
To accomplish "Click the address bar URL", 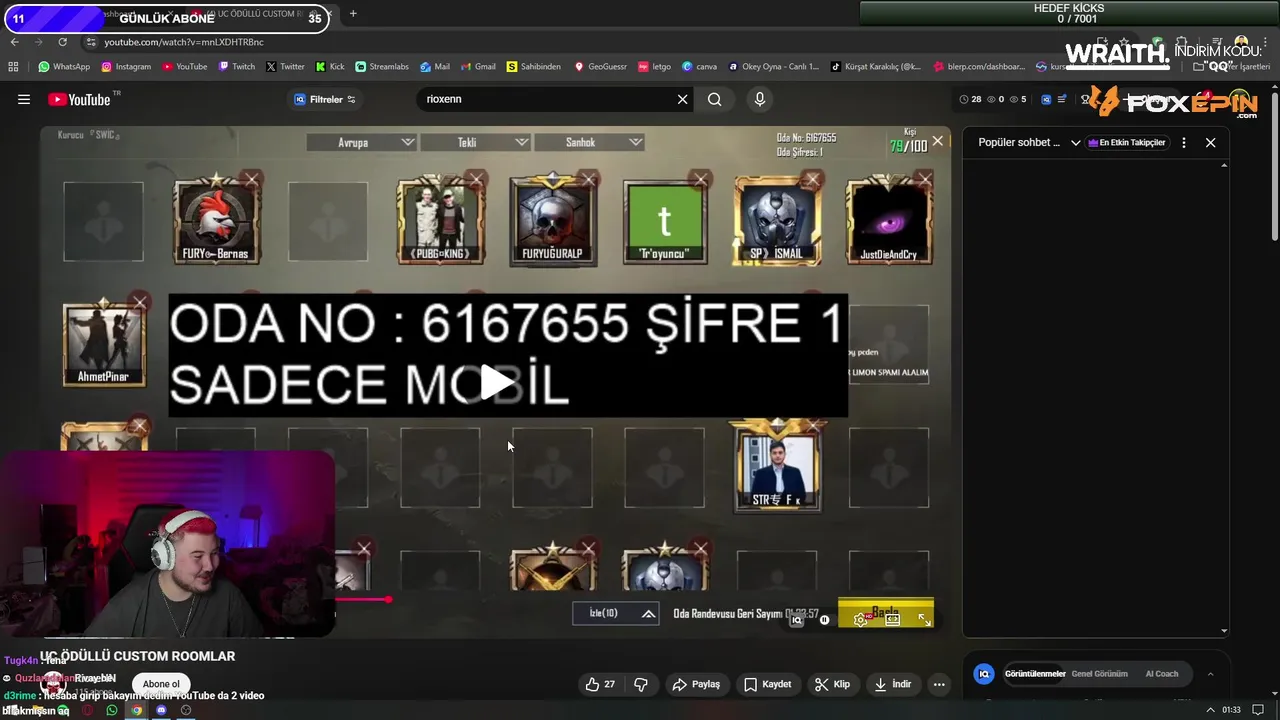I will (184, 42).
